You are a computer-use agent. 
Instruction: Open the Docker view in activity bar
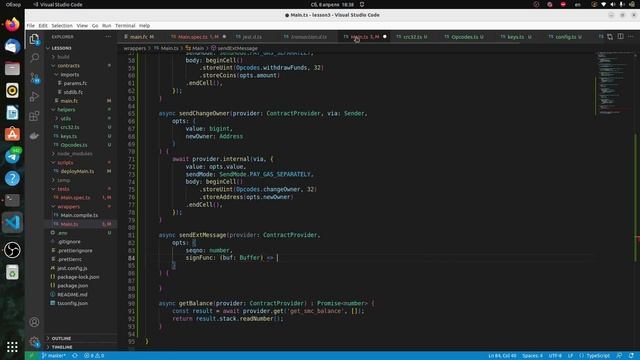point(34,136)
